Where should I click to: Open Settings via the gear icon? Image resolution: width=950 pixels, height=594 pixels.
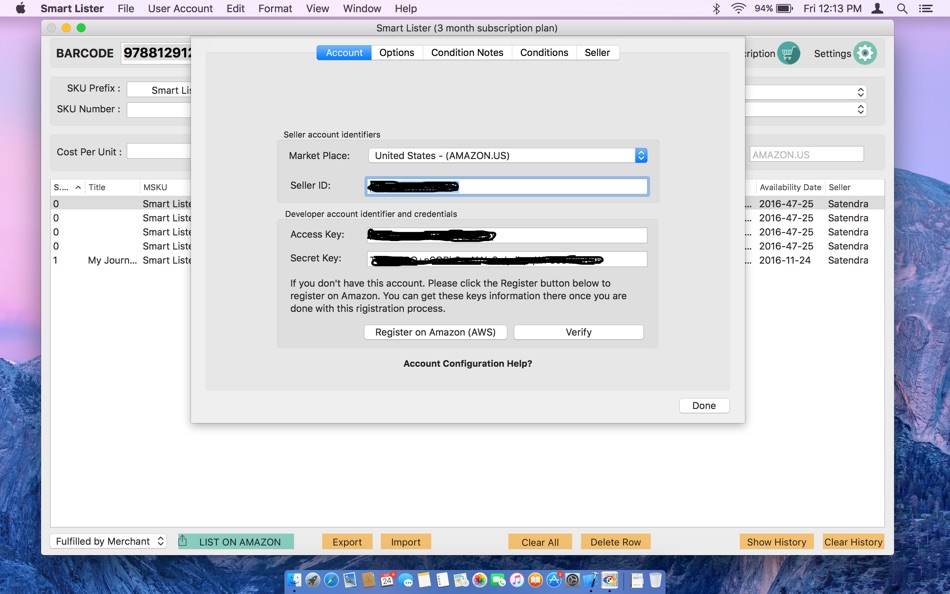point(865,53)
